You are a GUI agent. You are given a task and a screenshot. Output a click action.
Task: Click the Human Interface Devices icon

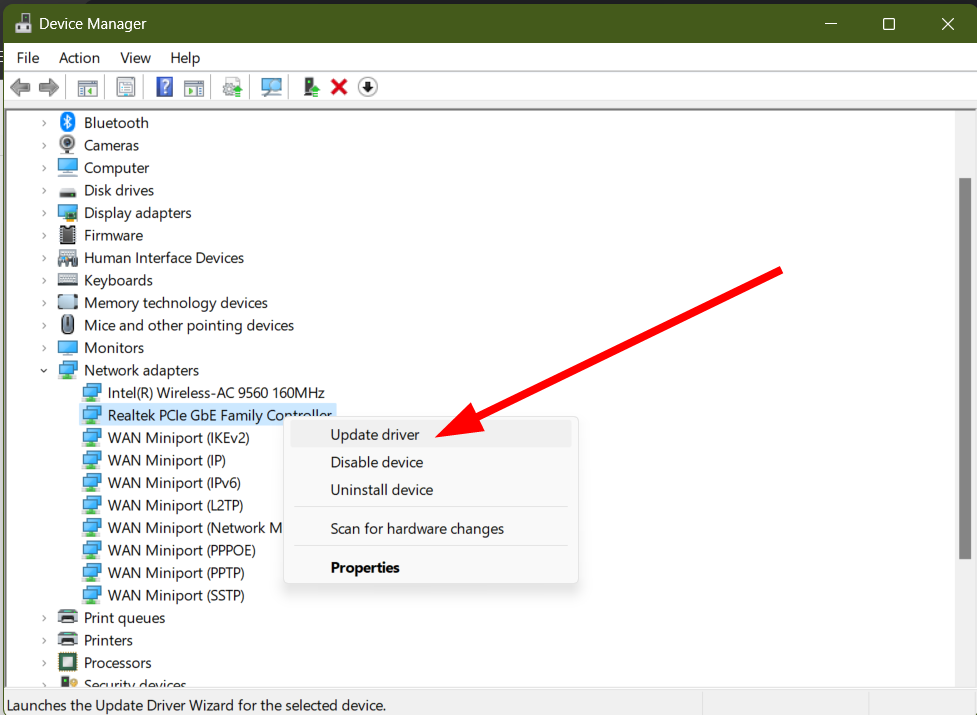(67, 258)
